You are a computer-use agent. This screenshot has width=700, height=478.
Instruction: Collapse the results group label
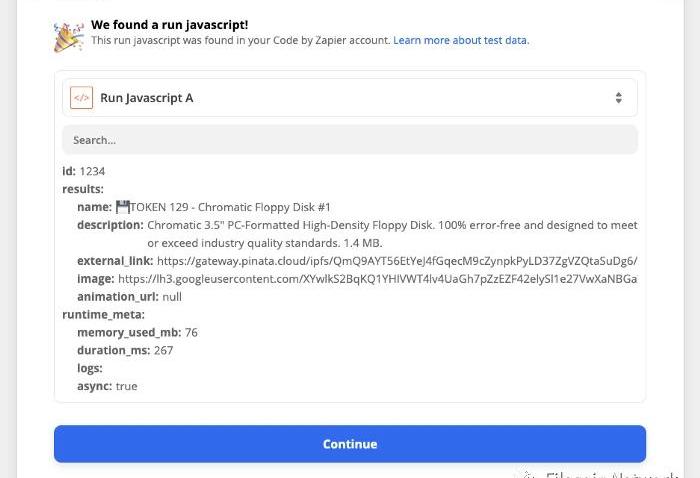click(83, 189)
